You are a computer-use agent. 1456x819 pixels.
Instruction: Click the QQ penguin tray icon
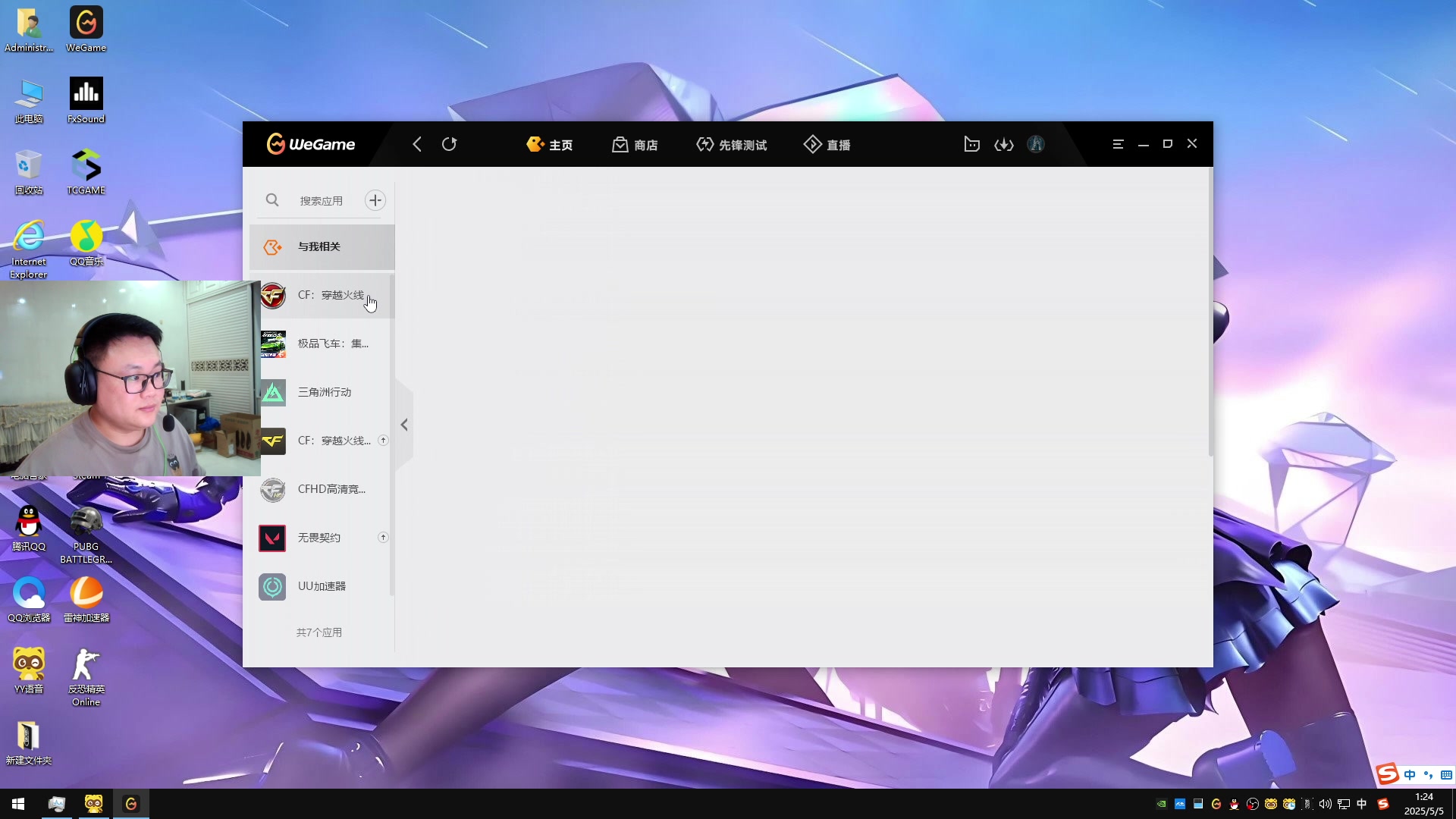(x=1235, y=804)
